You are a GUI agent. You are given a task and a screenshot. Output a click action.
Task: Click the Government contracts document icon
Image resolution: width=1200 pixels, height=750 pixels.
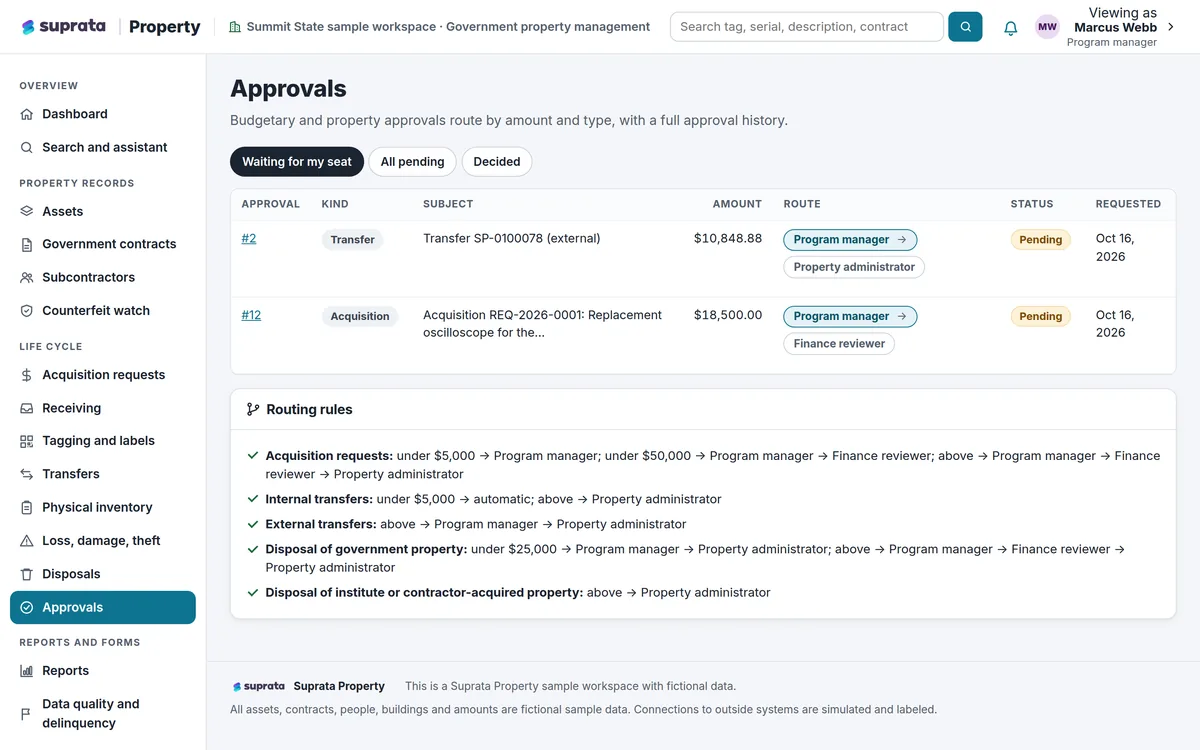(x=27, y=244)
